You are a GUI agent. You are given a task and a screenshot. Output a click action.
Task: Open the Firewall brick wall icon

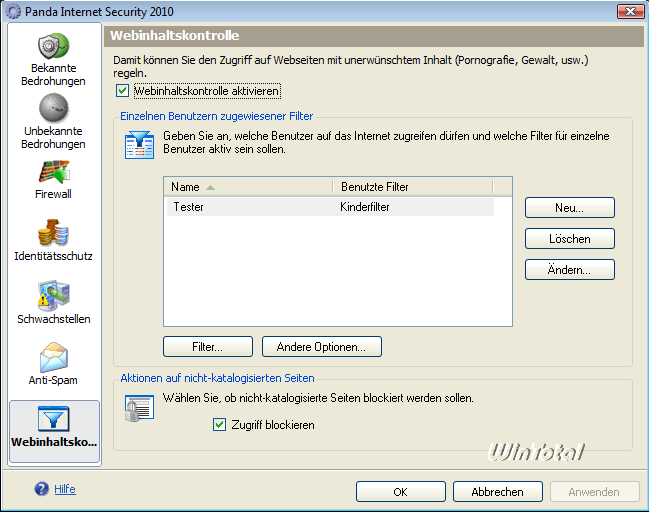[x=54, y=172]
